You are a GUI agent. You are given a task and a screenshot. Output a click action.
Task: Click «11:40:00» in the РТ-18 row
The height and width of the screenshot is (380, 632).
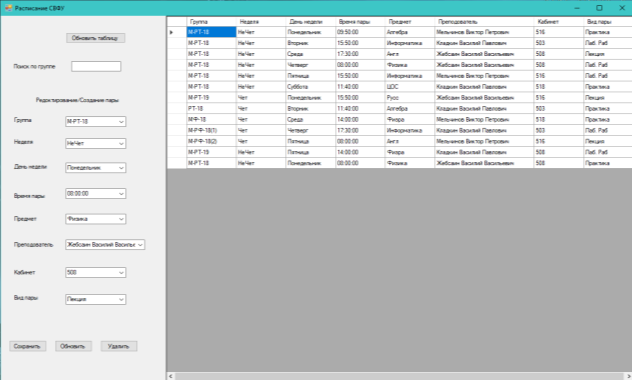(360, 108)
